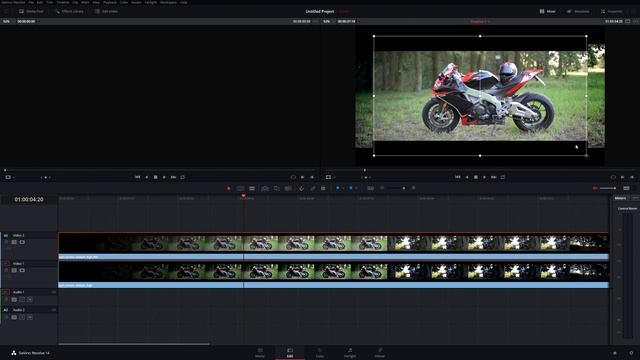Open the Timeline 1 name dropdown

[480, 21]
